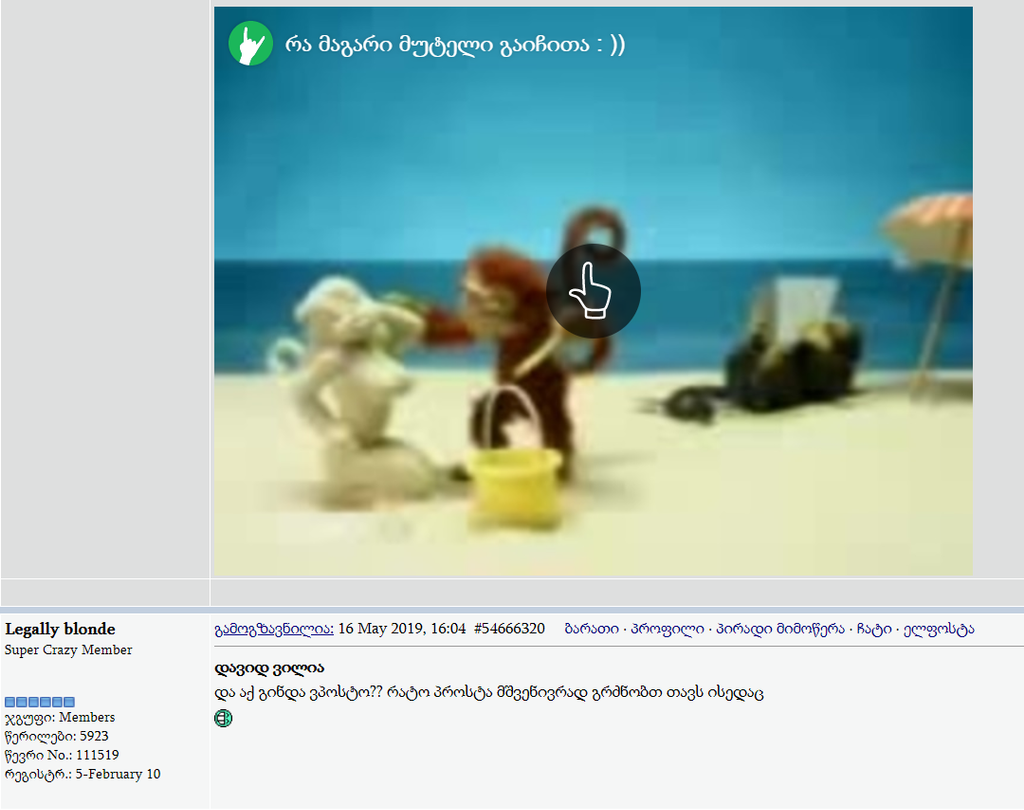Open the პირადი მიმოწერა link
Screen dimensions: 1024x810
click(x=780, y=629)
